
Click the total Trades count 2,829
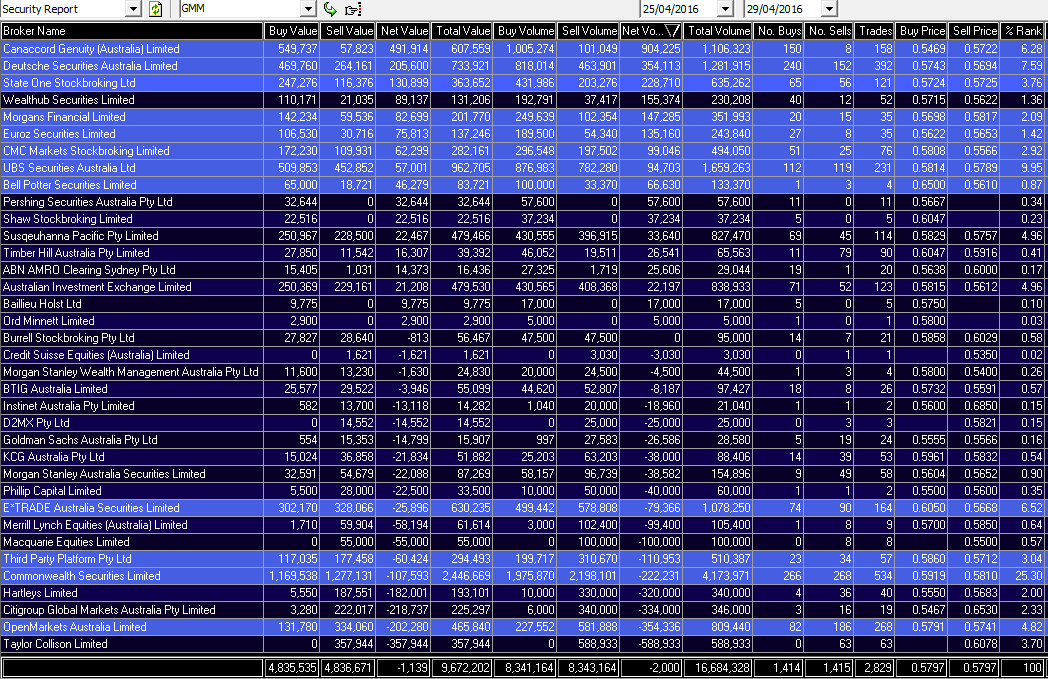[875, 668]
